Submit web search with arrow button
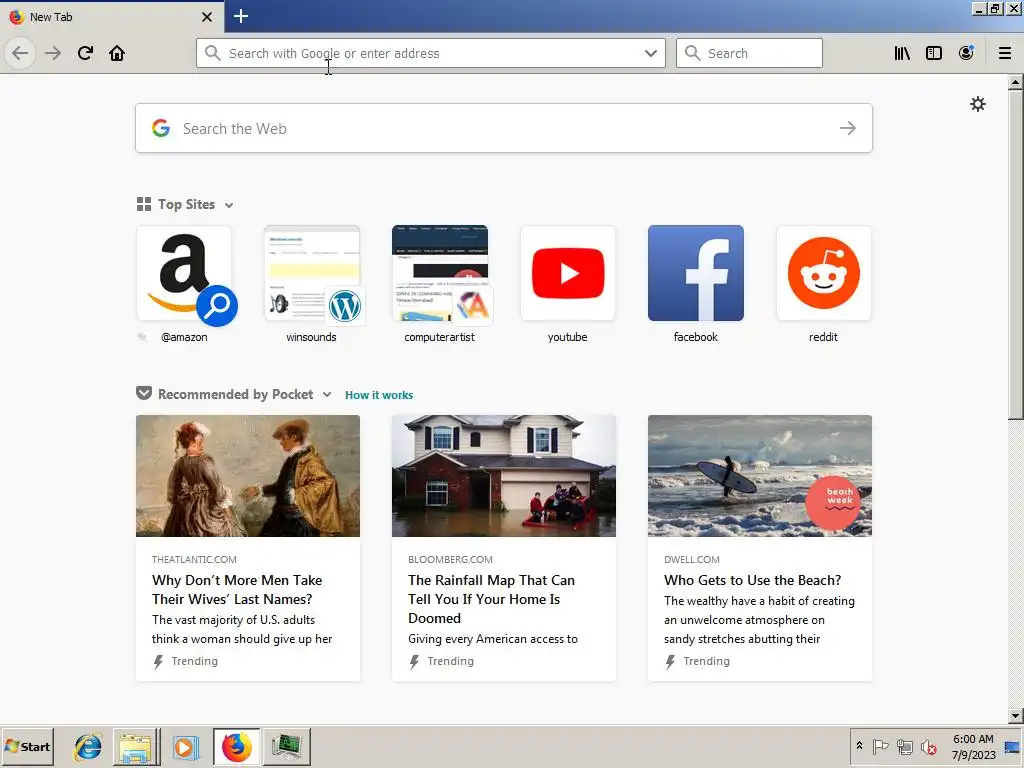The width and height of the screenshot is (1024, 768). point(848,128)
